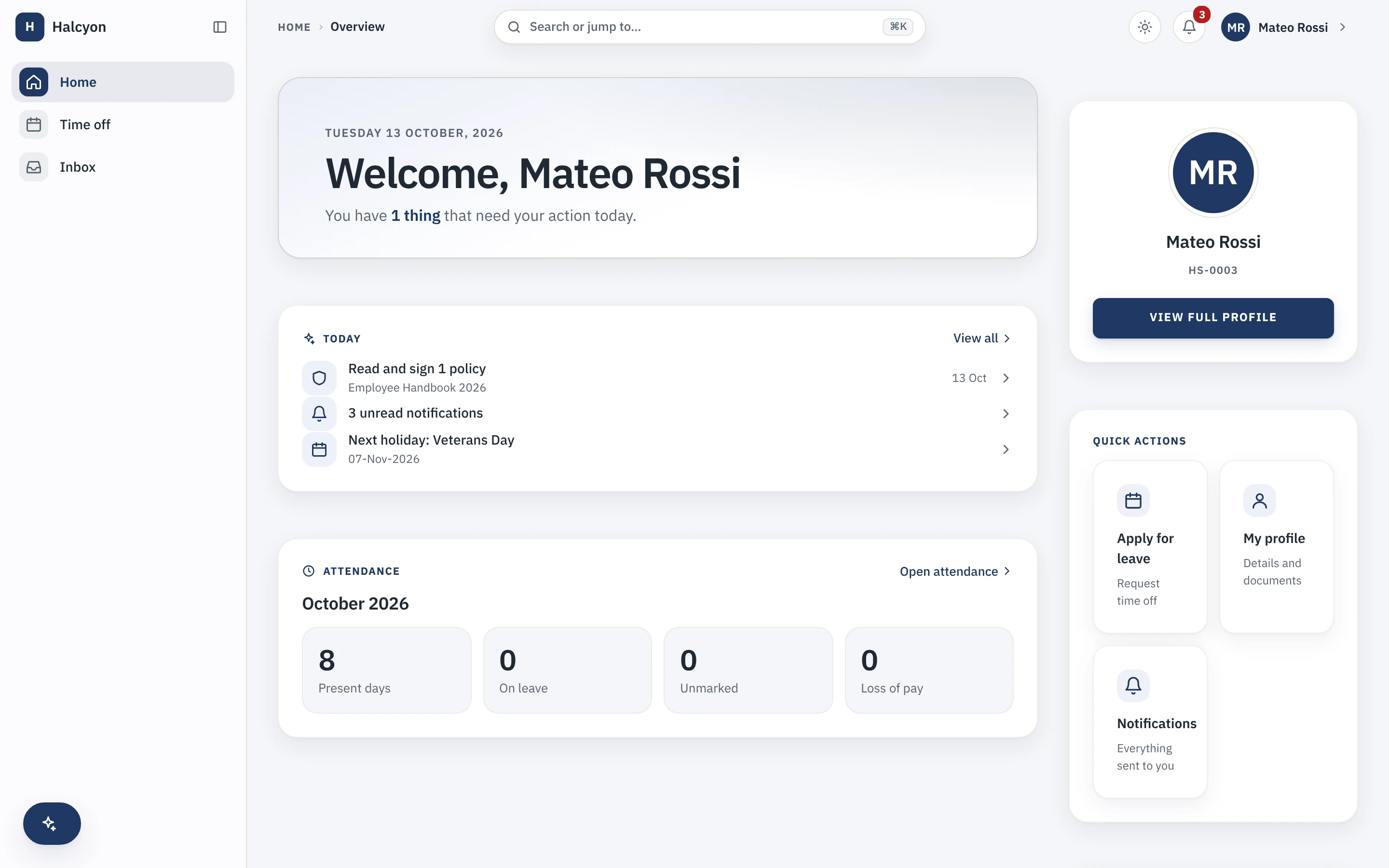Click the Read and sign 1 policy text
1389x868 pixels.
tap(417, 368)
